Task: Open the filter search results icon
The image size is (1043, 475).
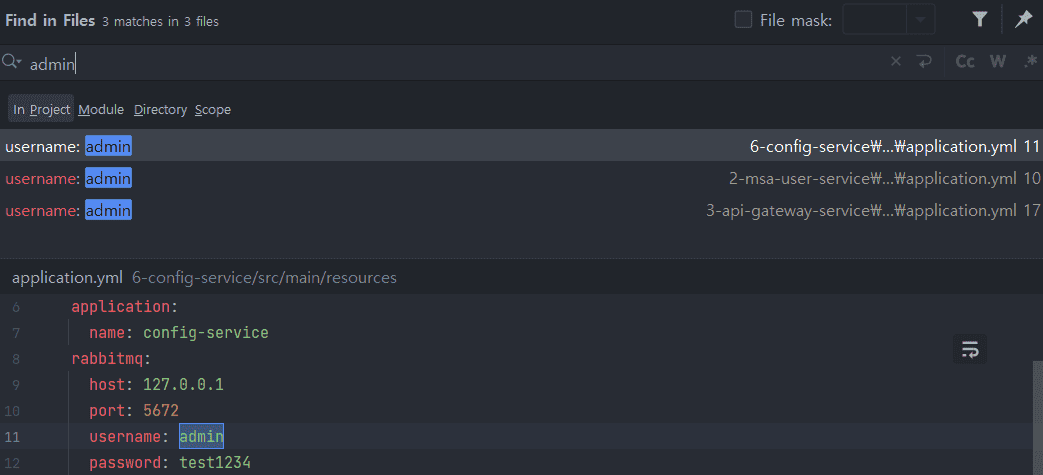Action: point(979,20)
